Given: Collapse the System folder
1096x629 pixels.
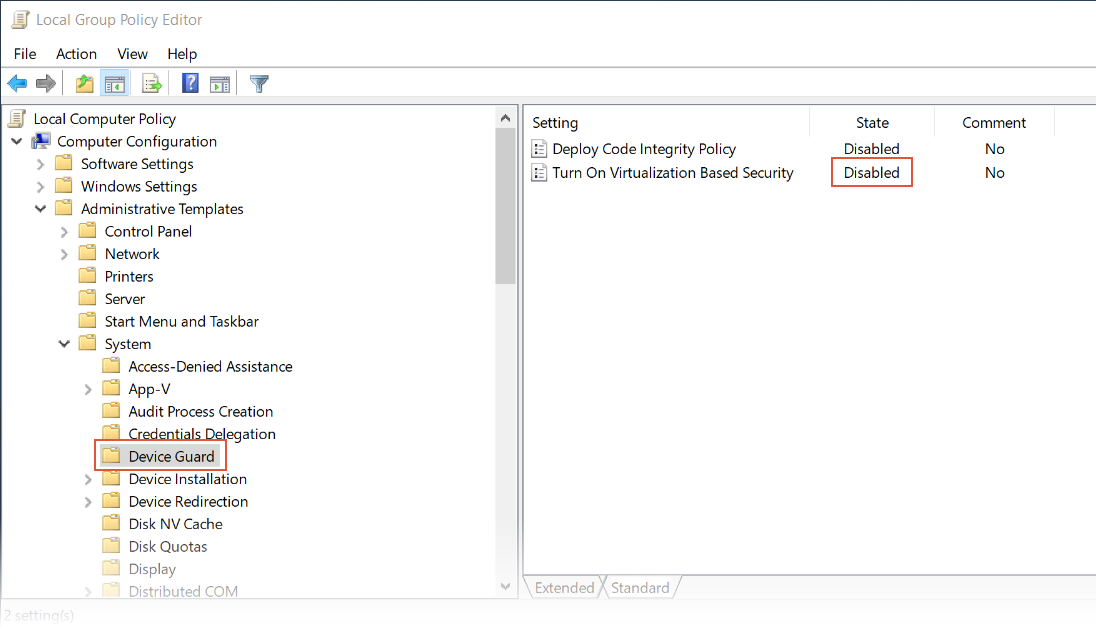Looking at the screenshot, I should pyautogui.click(x=64, y=344).
